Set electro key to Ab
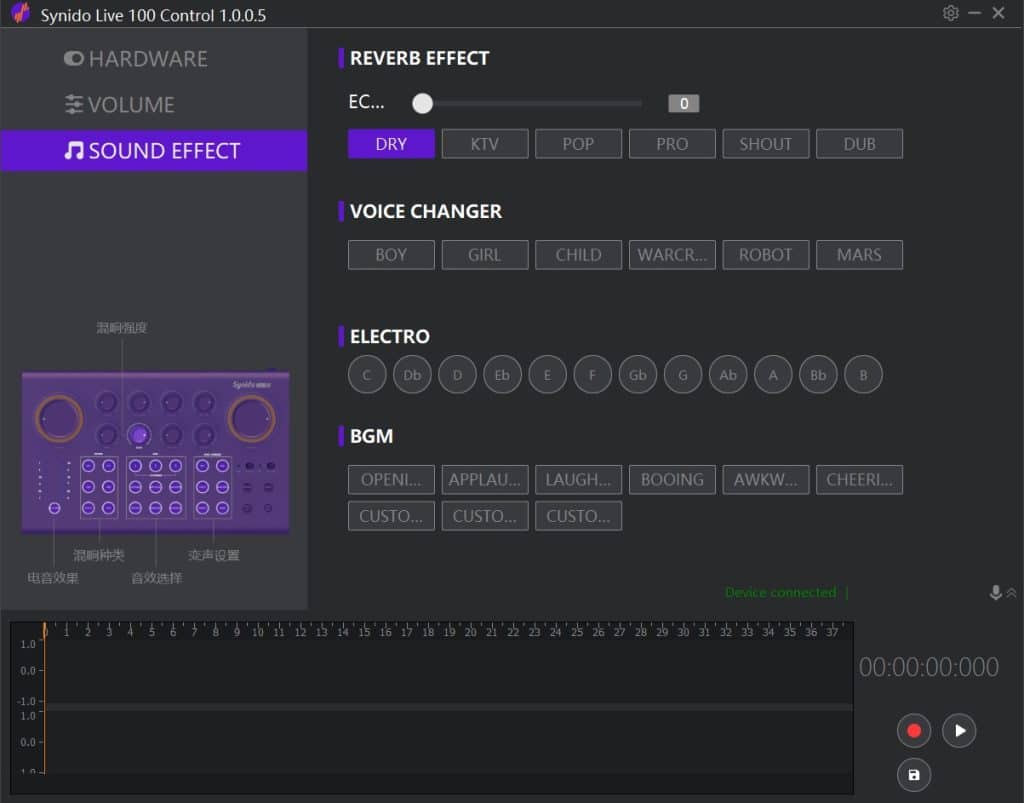Viewport: 1024px width, 803px height. point(728,375)
